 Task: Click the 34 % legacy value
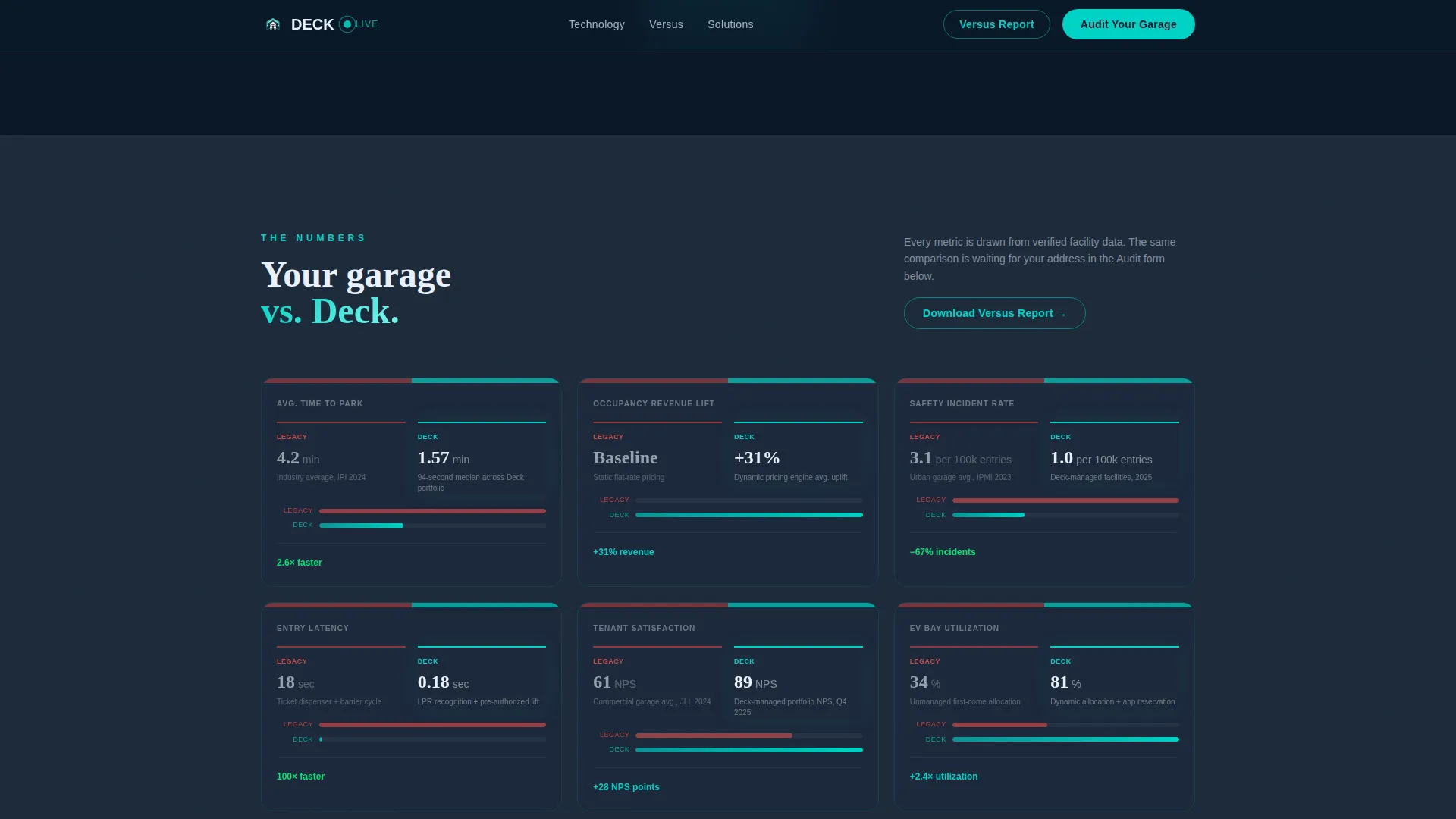point(925,682)
